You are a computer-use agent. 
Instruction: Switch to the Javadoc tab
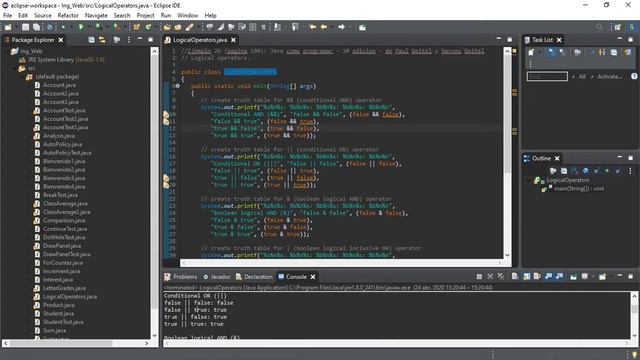click(217, 277)
